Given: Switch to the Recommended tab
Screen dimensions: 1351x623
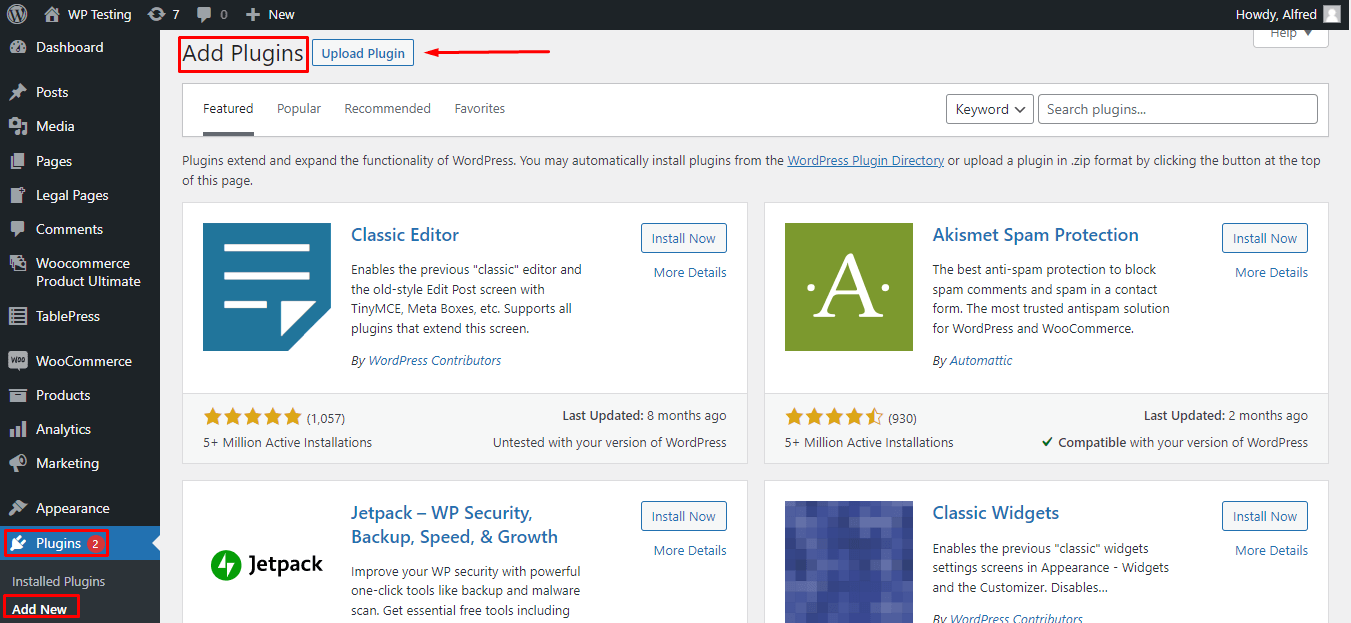Looking at the screenshot, I should point(388,109).
